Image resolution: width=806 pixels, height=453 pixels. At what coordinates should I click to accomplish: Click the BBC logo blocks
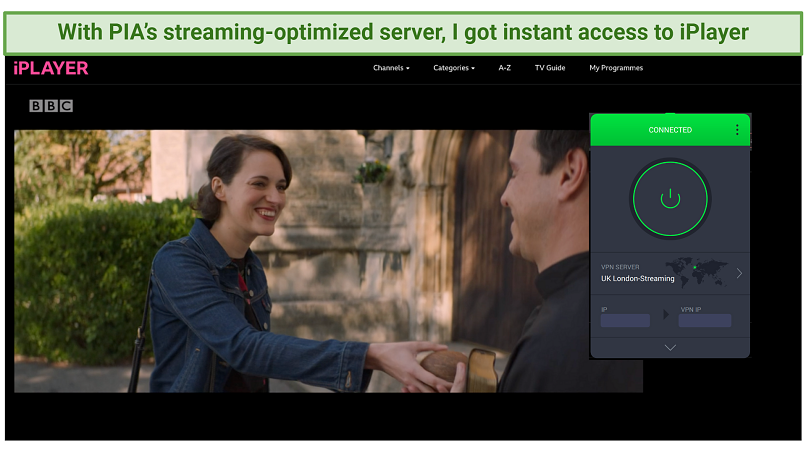[51, 106]
